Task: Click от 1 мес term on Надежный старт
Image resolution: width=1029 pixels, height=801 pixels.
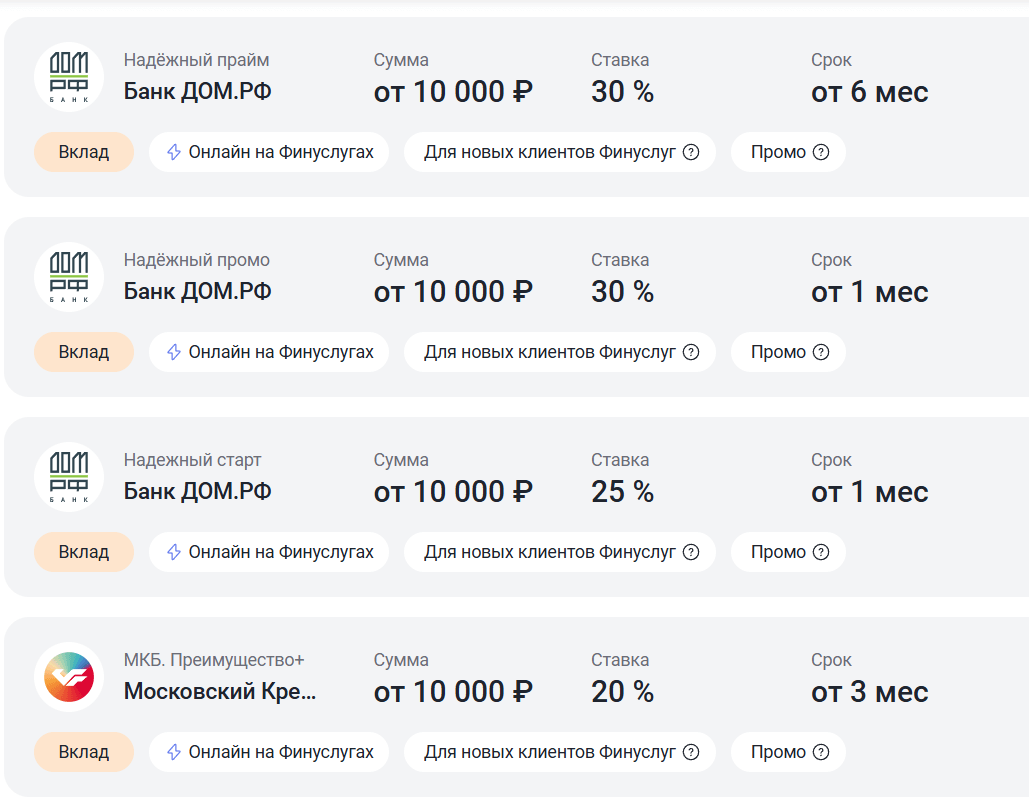Action: click(x=870, y=492)
